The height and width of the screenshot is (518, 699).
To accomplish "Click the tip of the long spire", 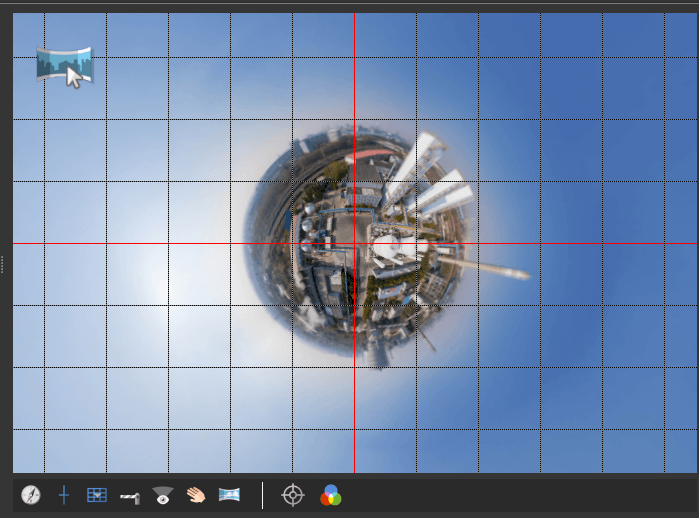I will 526,273.
